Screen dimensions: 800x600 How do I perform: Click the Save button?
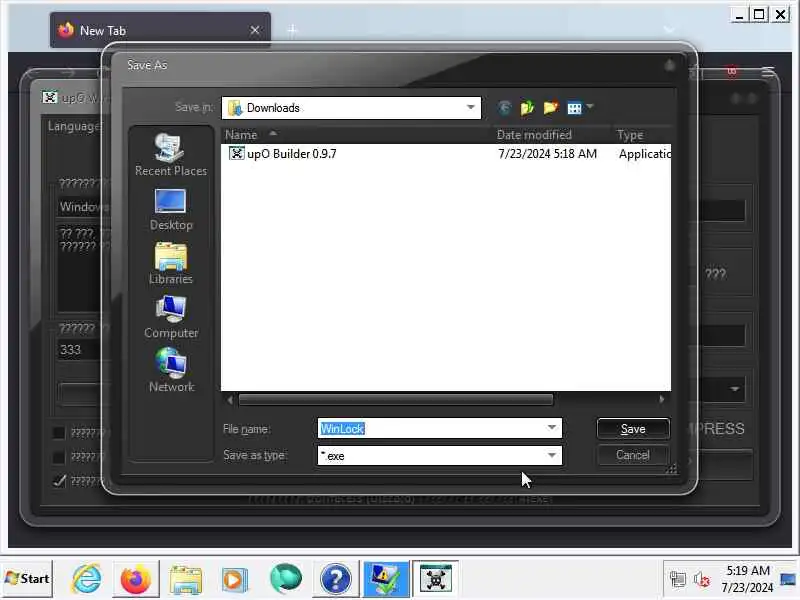tap(633, 429)
